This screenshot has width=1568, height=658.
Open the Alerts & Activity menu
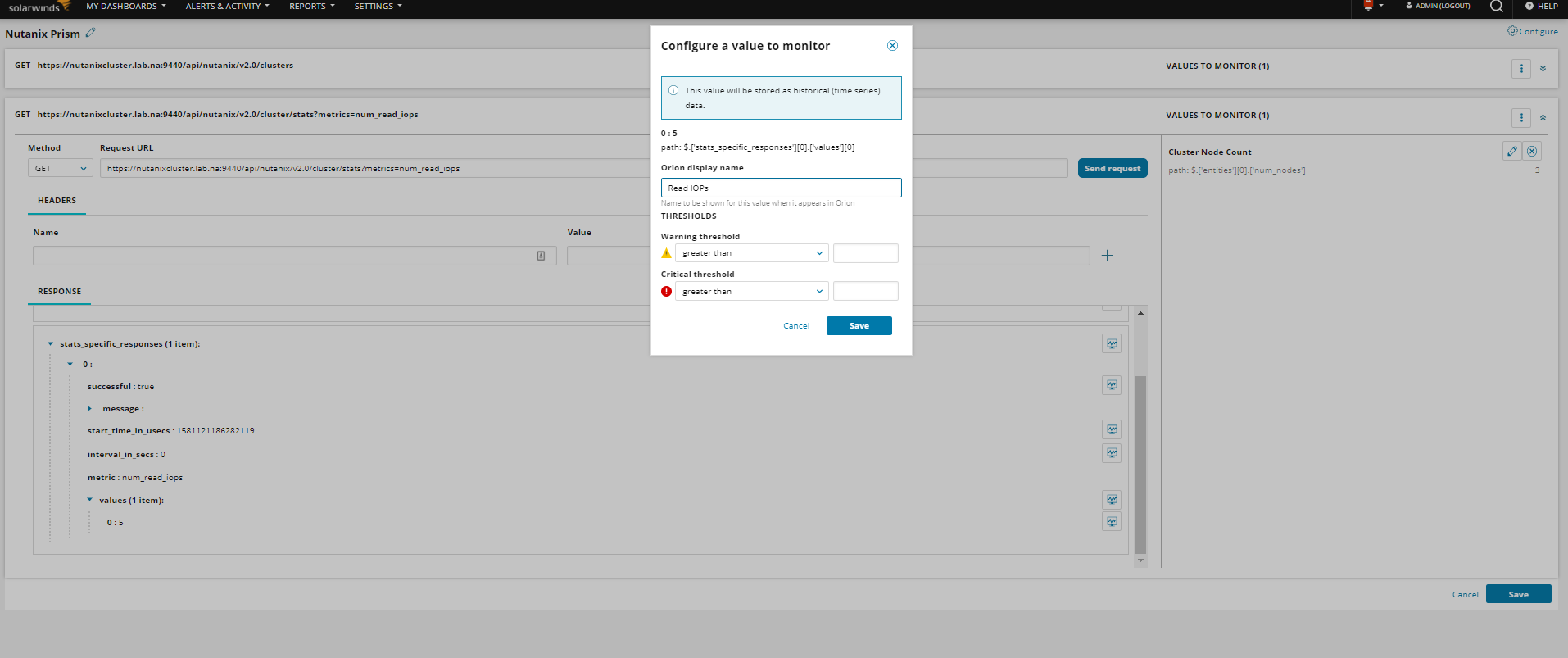[x=227, y=7]
